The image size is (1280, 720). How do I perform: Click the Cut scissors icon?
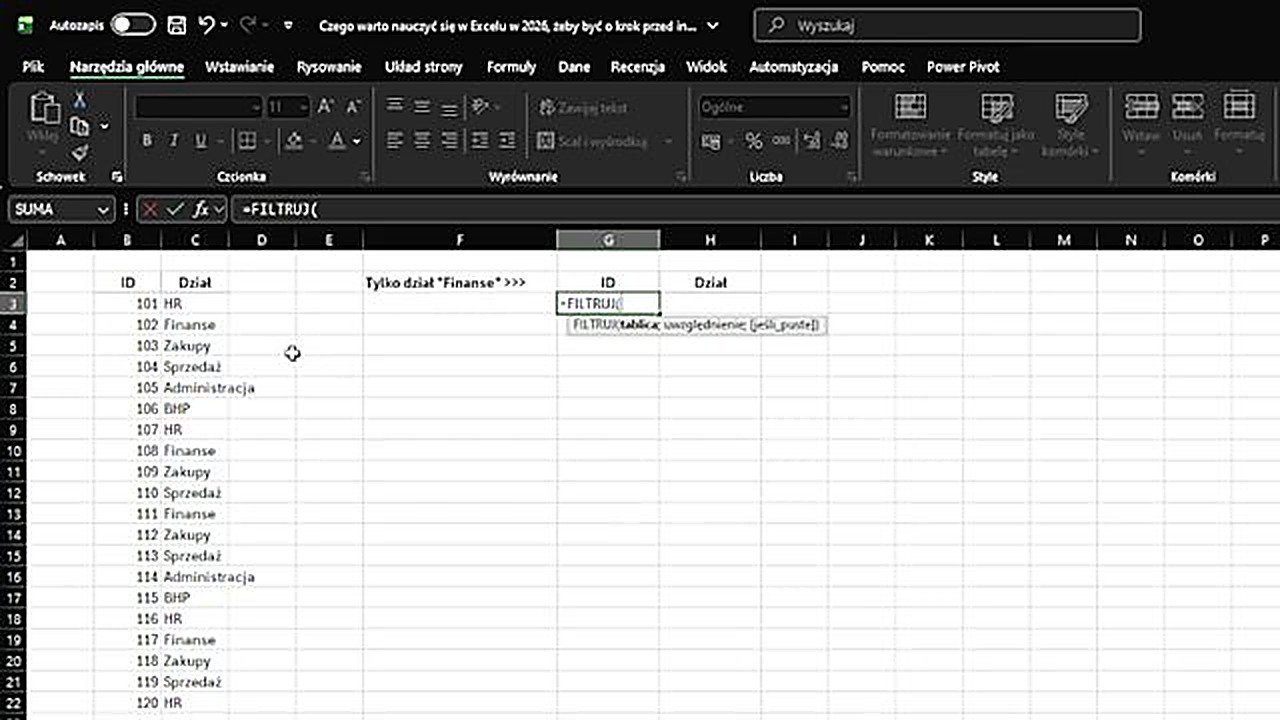coord(79,100)
